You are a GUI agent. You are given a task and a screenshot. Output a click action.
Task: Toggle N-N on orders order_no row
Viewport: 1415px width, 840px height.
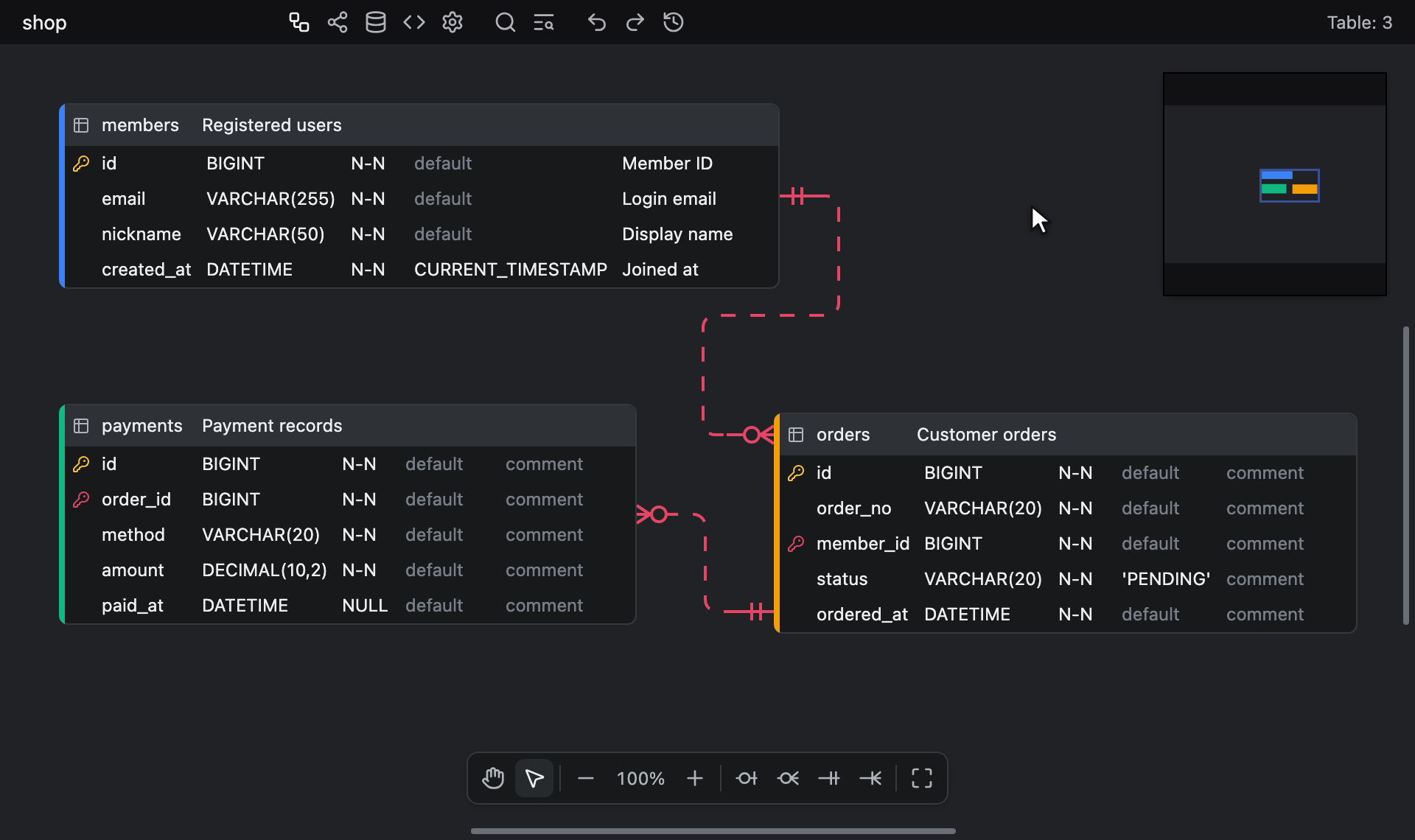[x=1075, y=508]
